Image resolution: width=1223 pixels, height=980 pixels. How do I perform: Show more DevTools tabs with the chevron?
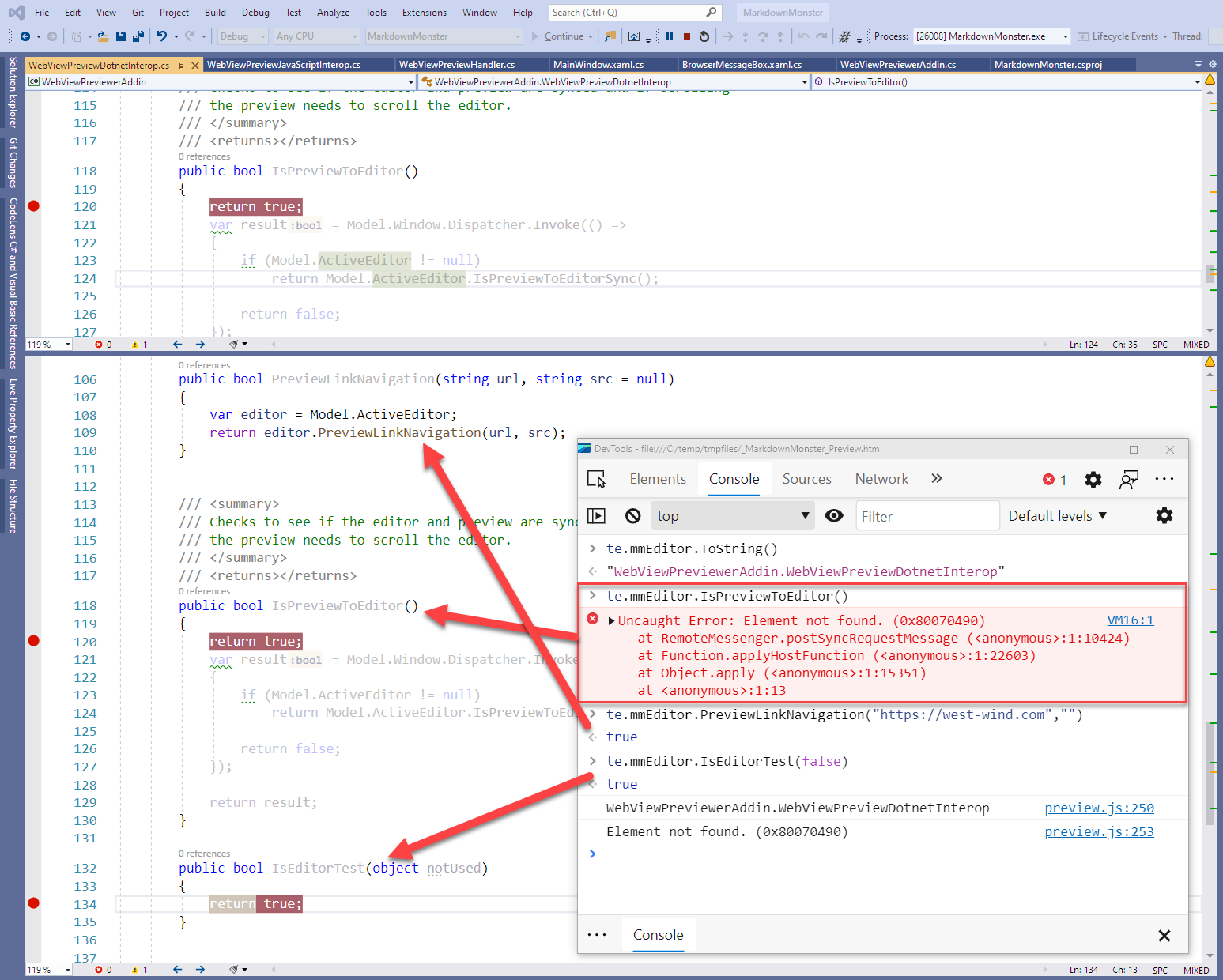pyautogui.click(x=937, y=479)
